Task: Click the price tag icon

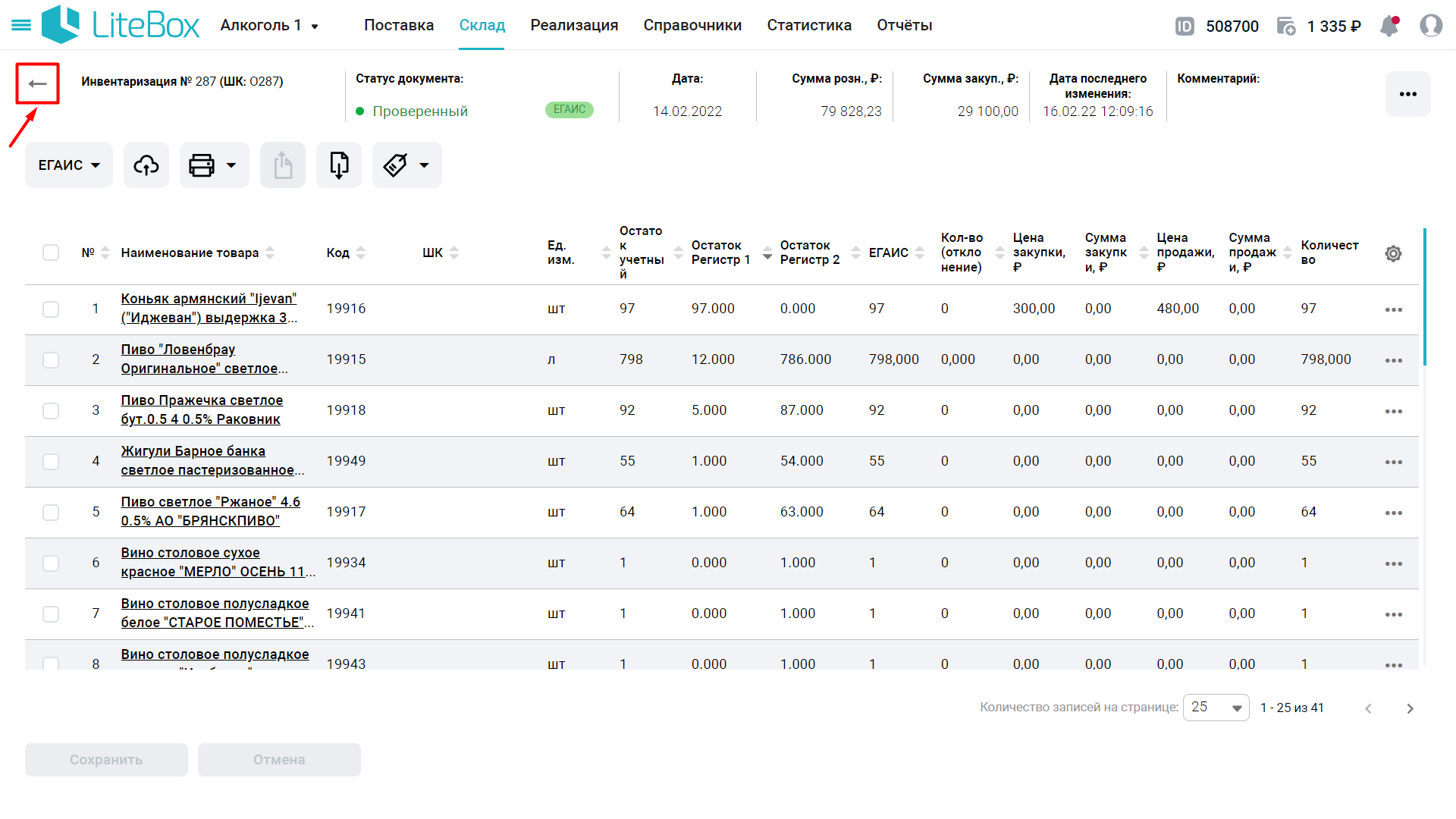Action: (396, 165)
